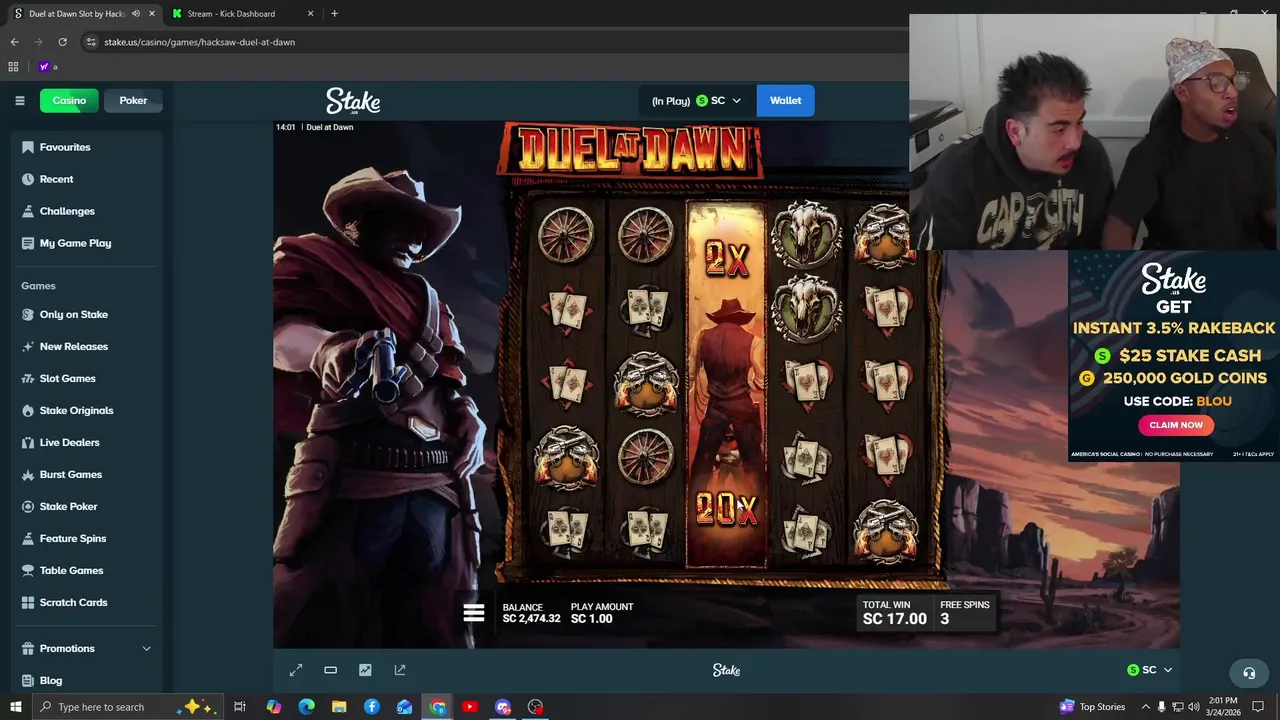
Task: Toggle theatre mode for the game
Action: tap(330, 670)
